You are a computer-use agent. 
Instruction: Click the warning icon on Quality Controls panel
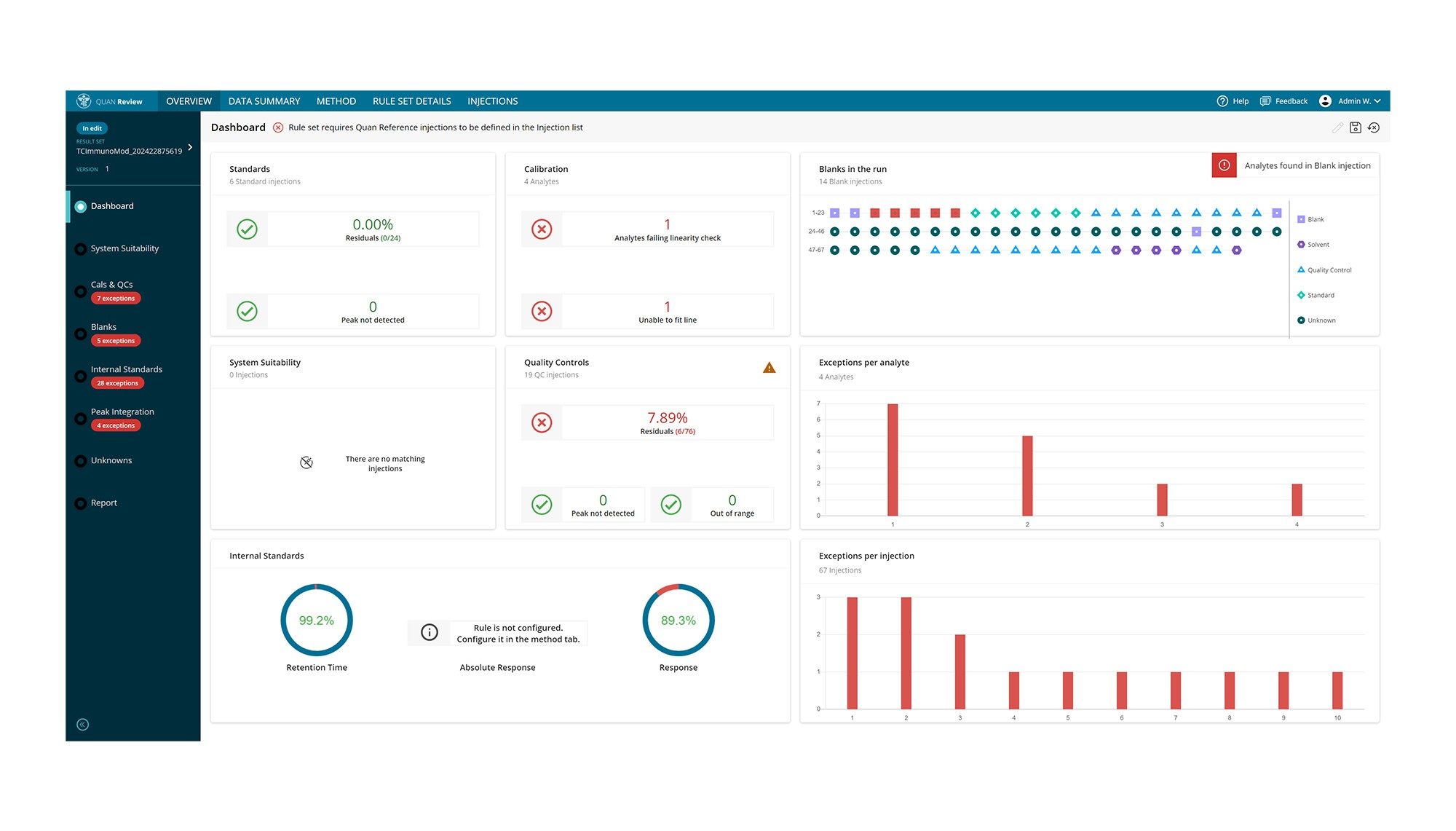coord(769,368)
